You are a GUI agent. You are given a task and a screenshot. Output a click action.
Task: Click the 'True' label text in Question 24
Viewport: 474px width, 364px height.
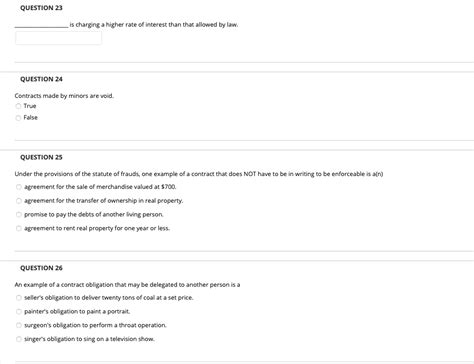point(30,106)
